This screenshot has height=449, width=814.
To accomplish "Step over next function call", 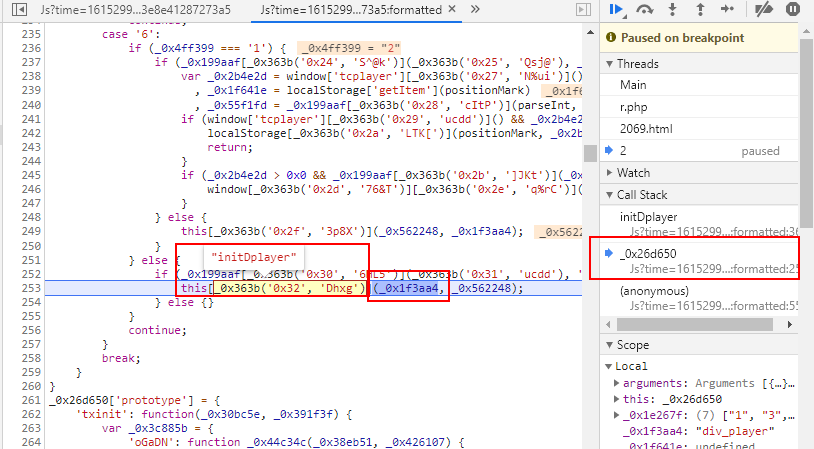I will tap(646, 10).
